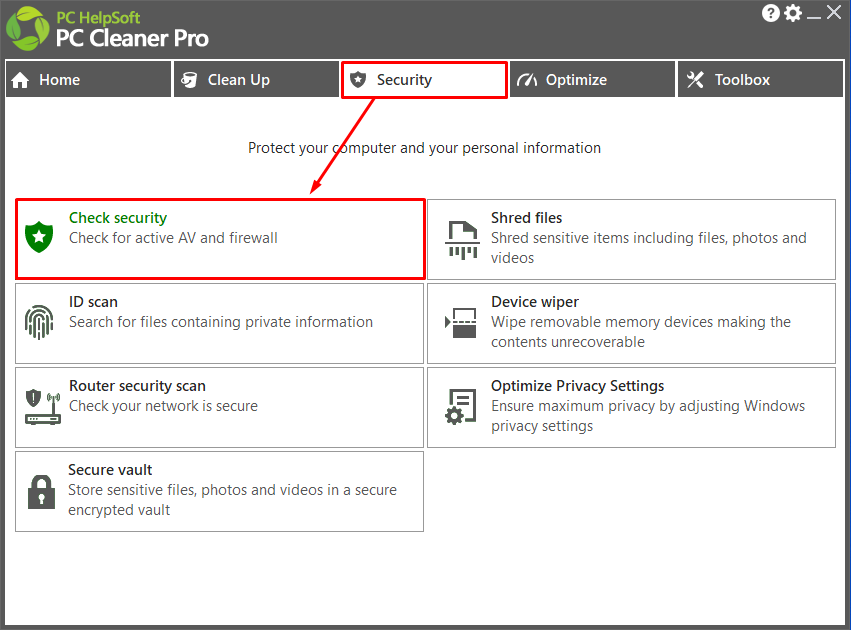The height and width of the screenshot is (630, 851).
Task: Open the Secure vault
Action: (219, 492)
